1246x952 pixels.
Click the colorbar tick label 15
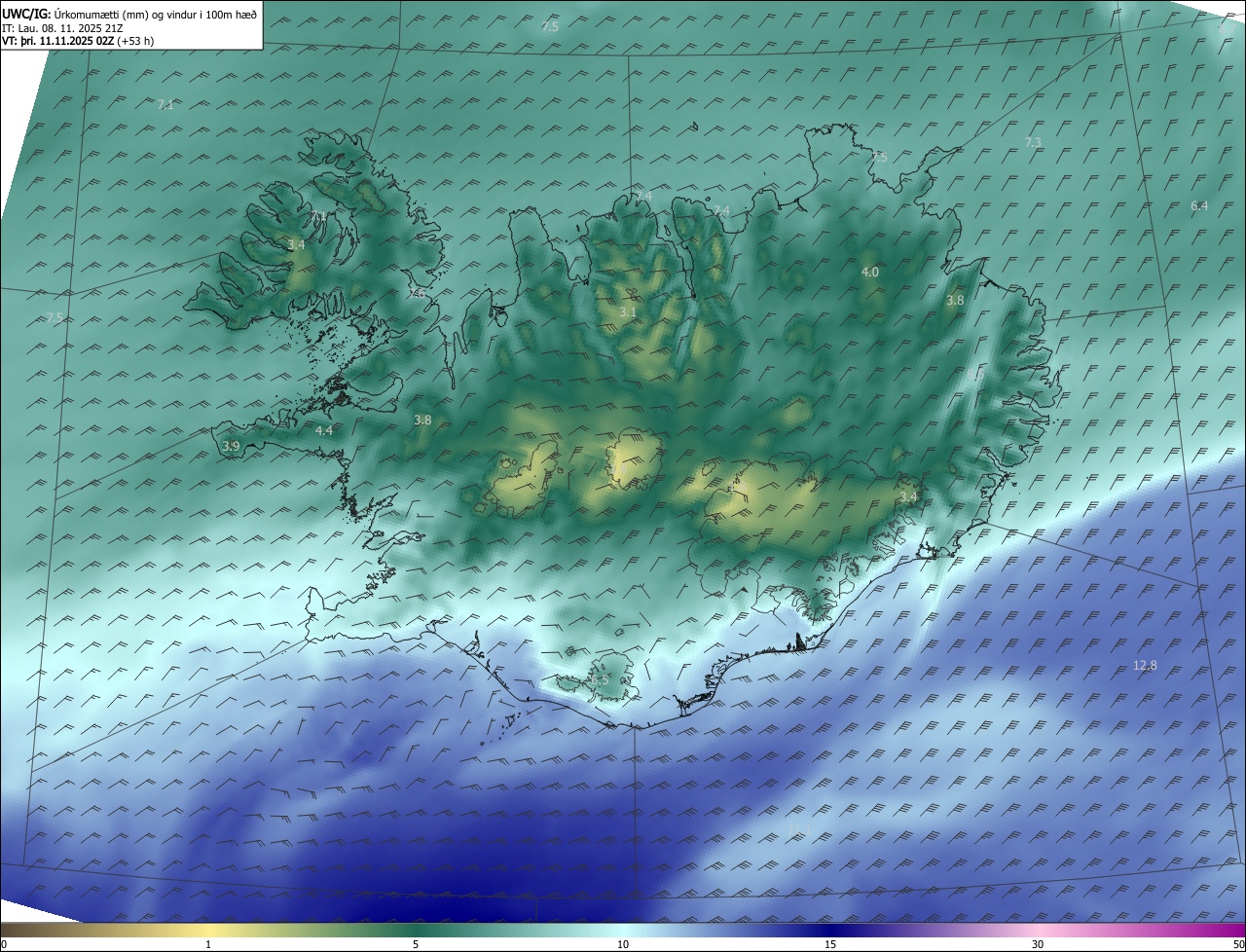(x=830, y=944)
